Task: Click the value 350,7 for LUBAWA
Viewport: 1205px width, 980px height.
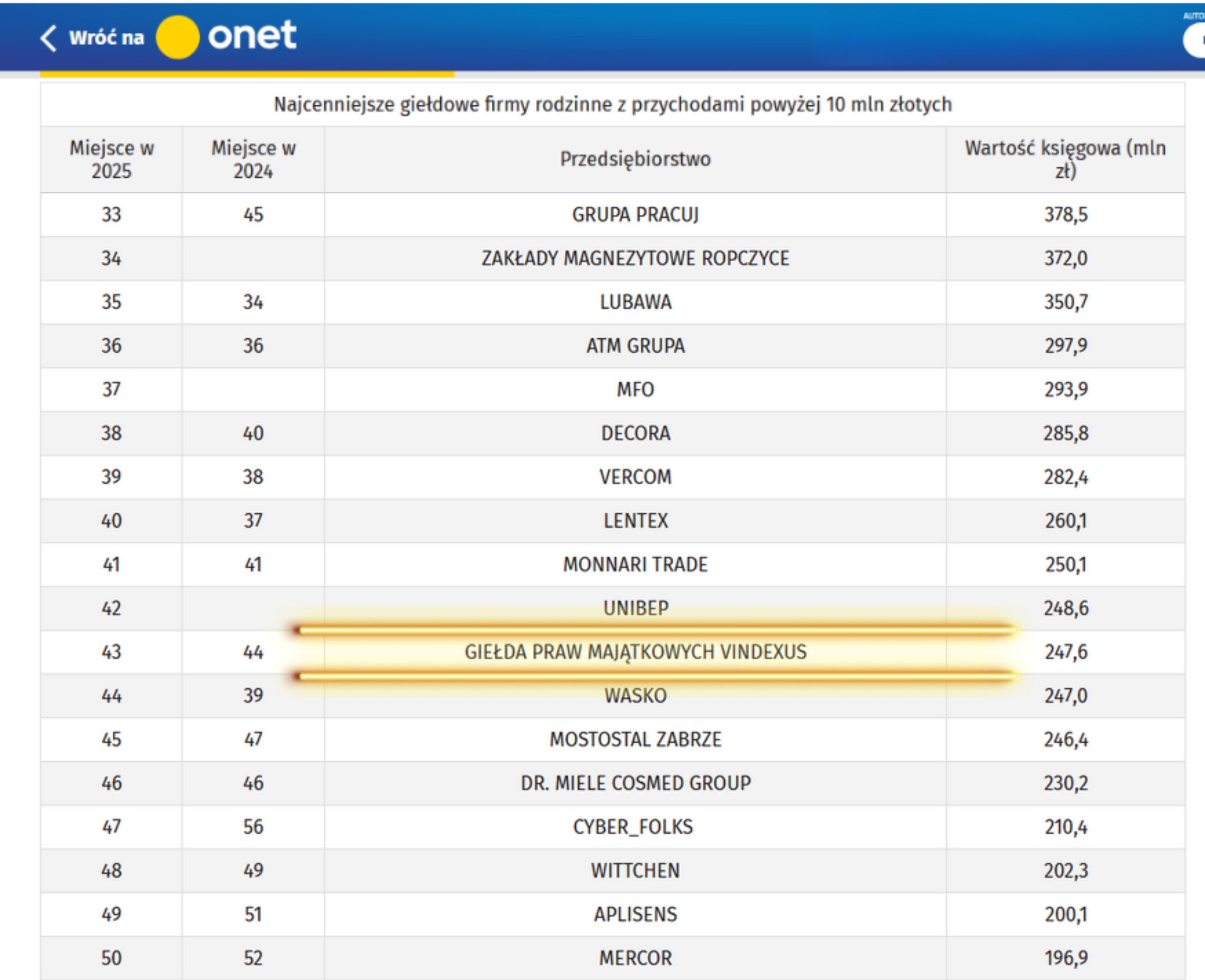Action: coord(1065,302)
